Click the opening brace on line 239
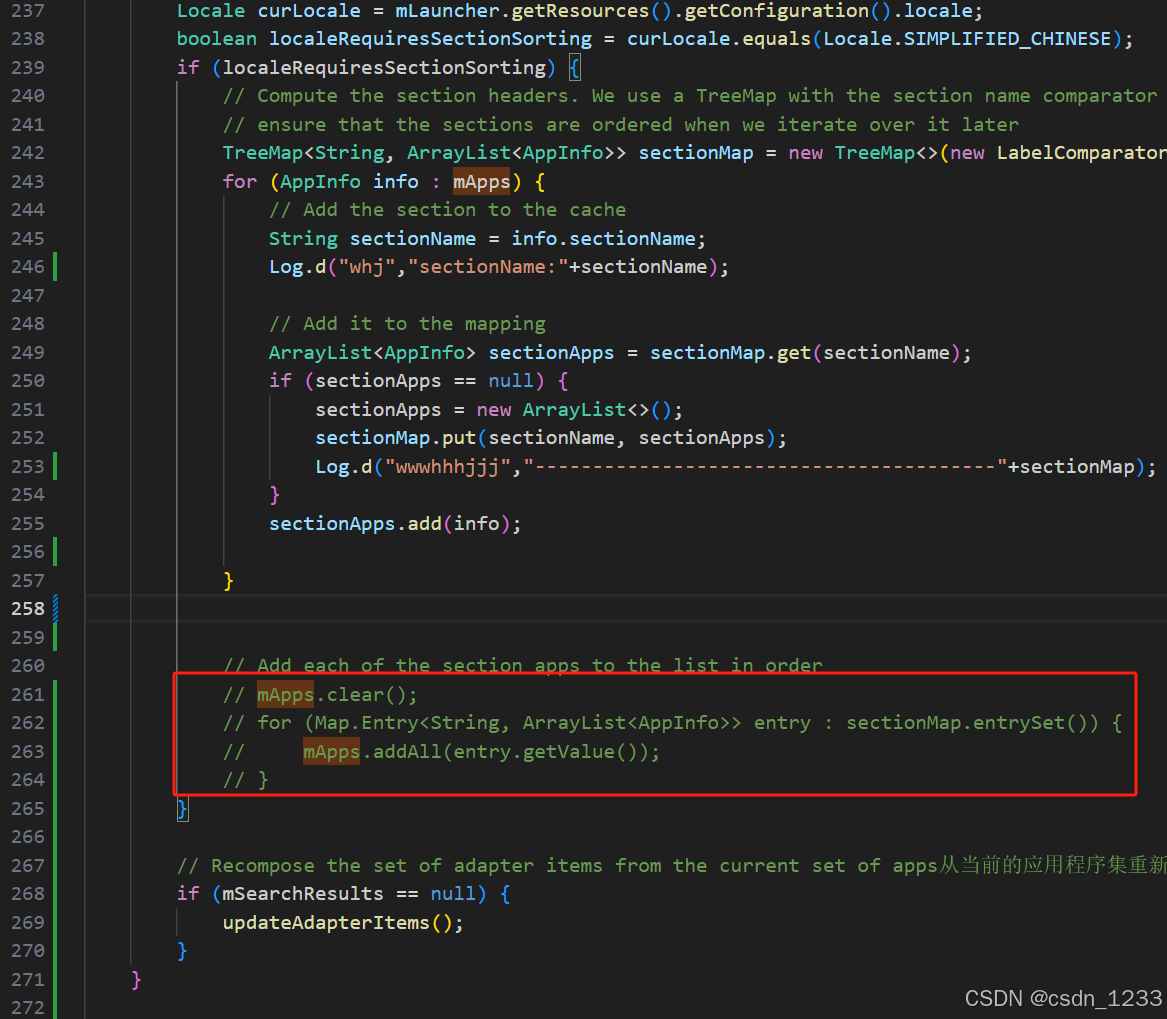This screenshot has width=1167, height=1019. [575, 68]
